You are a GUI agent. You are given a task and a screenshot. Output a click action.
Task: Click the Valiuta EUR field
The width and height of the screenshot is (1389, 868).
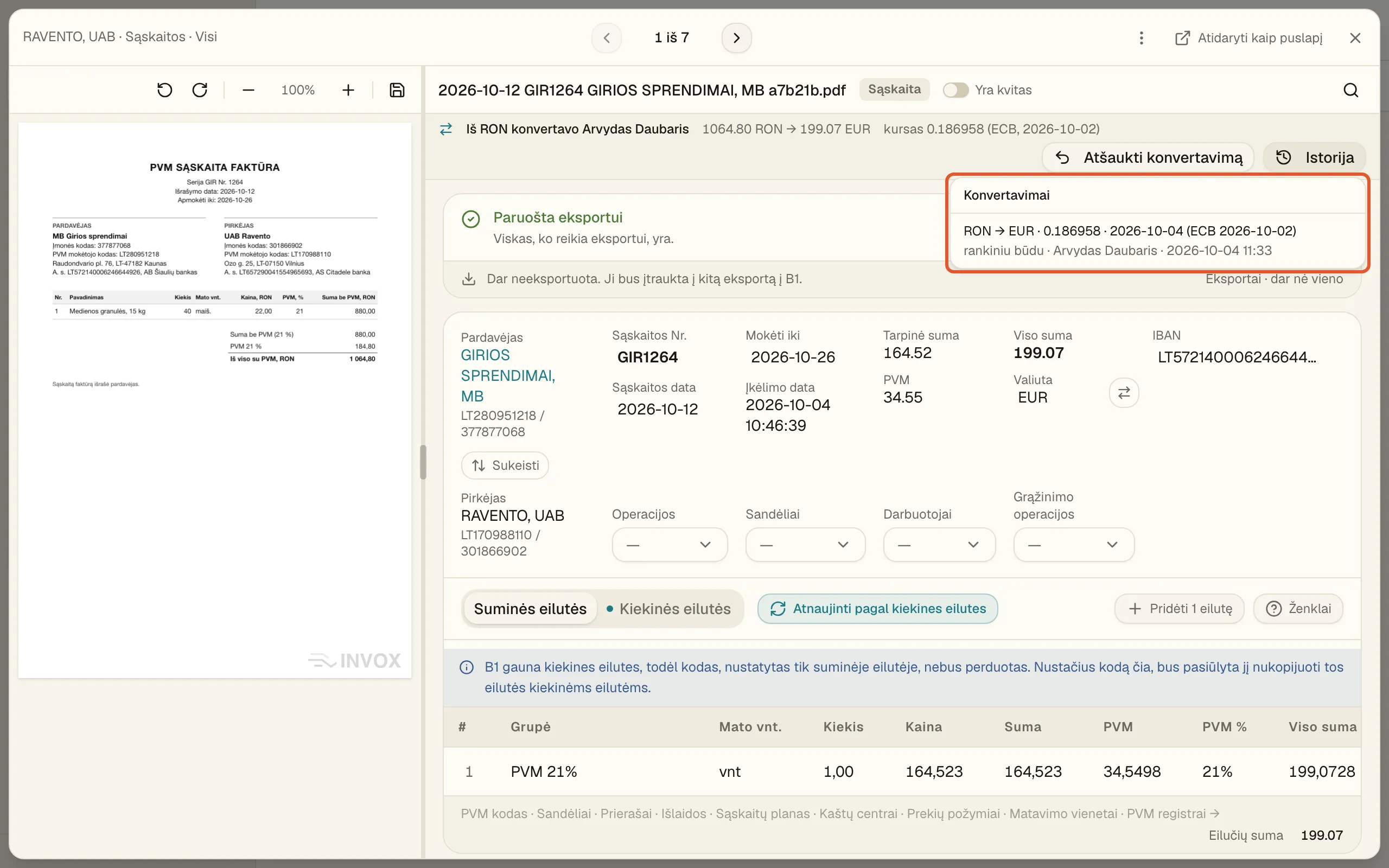point(1032,397)
